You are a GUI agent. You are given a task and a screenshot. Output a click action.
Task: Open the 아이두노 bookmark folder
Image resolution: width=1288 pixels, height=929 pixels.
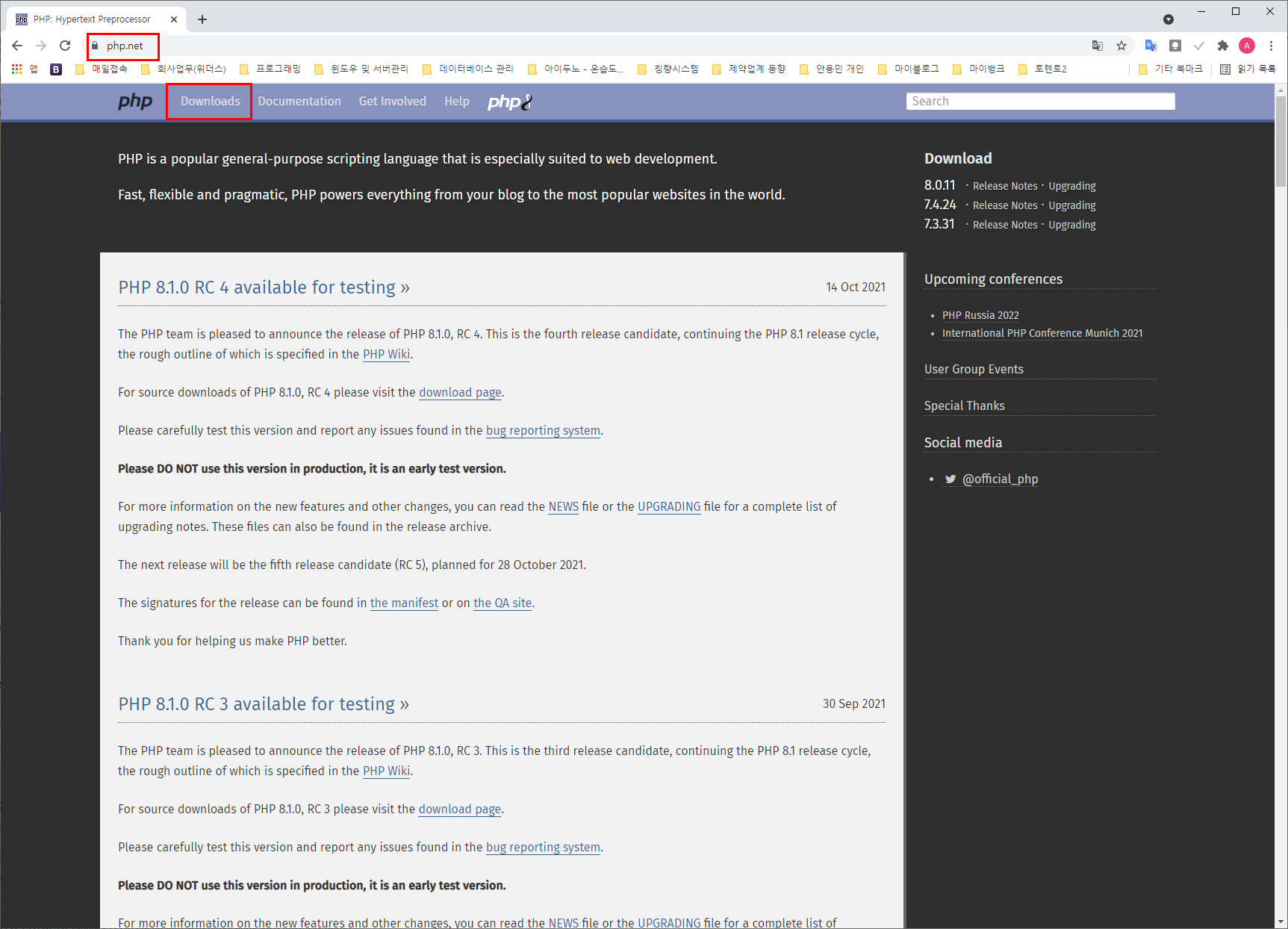click(x=576, y=69)
